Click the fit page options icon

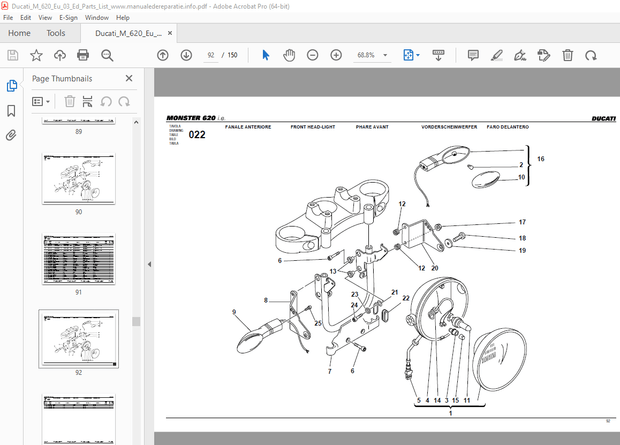click(x=408, y=55)
